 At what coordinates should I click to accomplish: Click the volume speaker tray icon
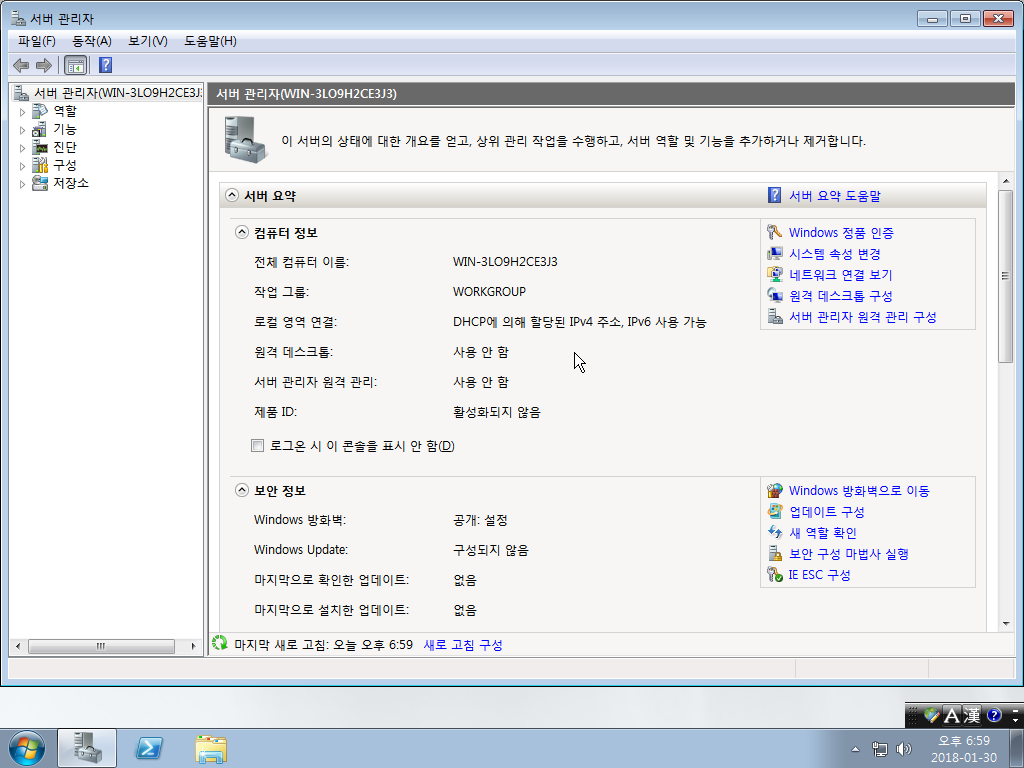(x=904, y=749)
